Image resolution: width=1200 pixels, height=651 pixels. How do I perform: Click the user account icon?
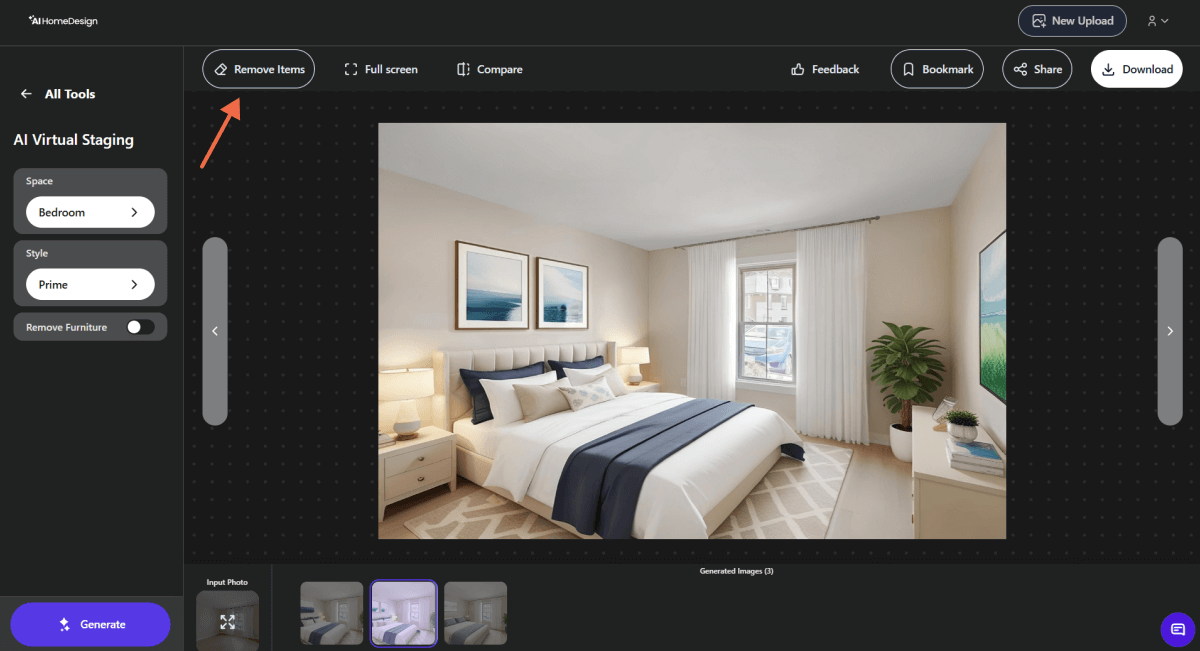click(1150, 20)
